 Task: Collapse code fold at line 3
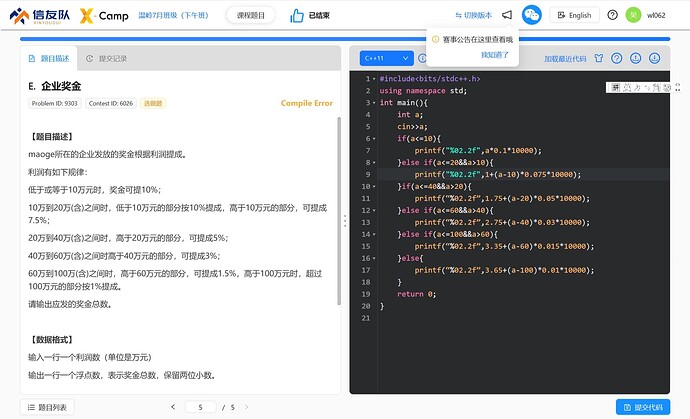(x=374, y=103)
